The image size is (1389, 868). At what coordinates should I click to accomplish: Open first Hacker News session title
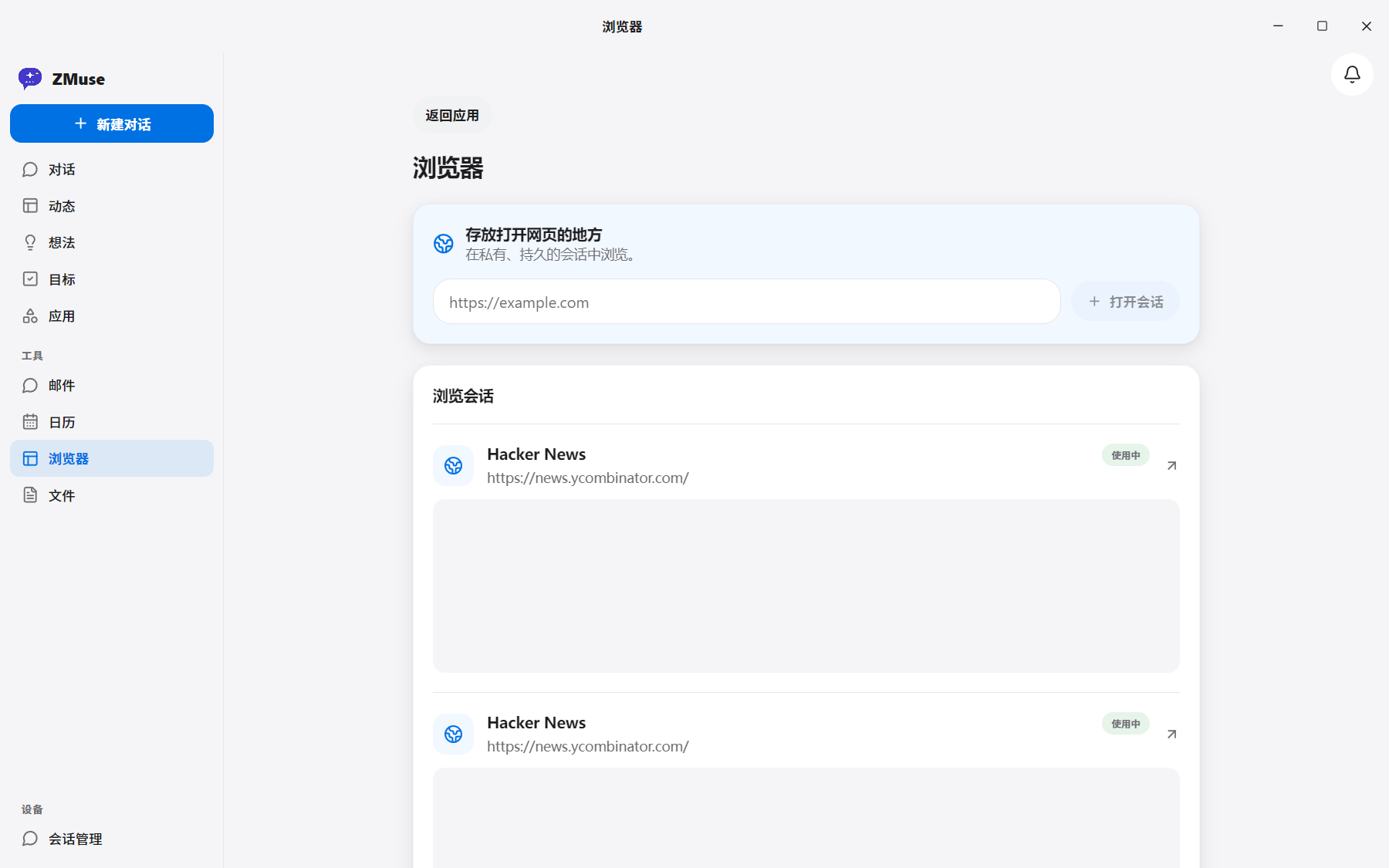(536, 454)
